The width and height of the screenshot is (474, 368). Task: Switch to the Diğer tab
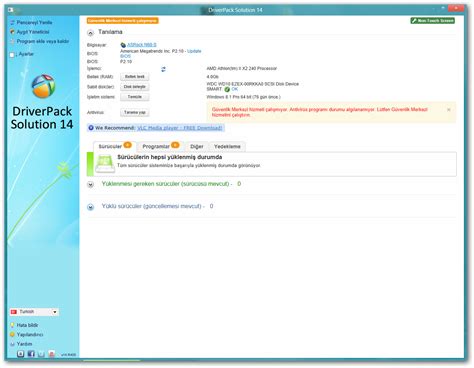coord(197,146)
